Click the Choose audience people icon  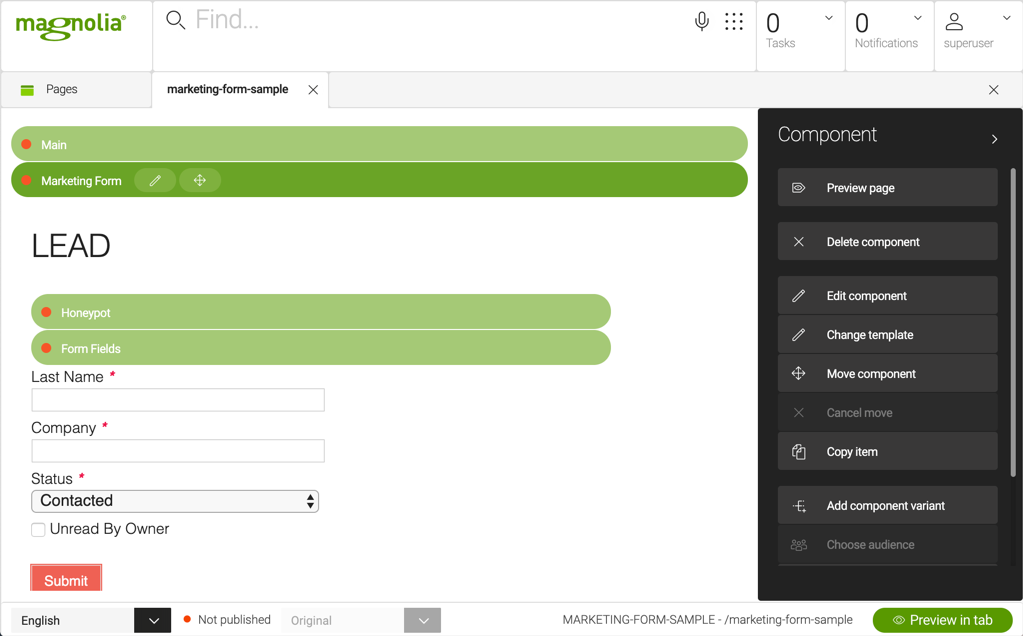(799, 545)
